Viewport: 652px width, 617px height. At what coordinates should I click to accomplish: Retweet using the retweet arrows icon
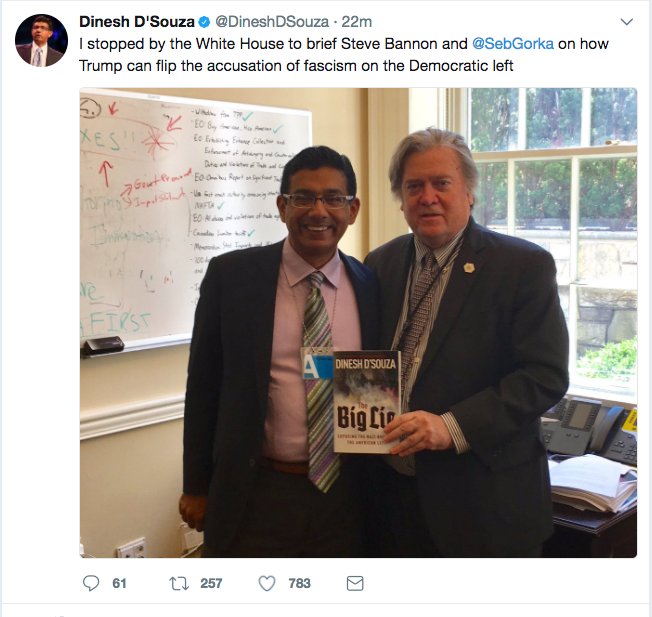pyautogui.click(x=179, y=583)
